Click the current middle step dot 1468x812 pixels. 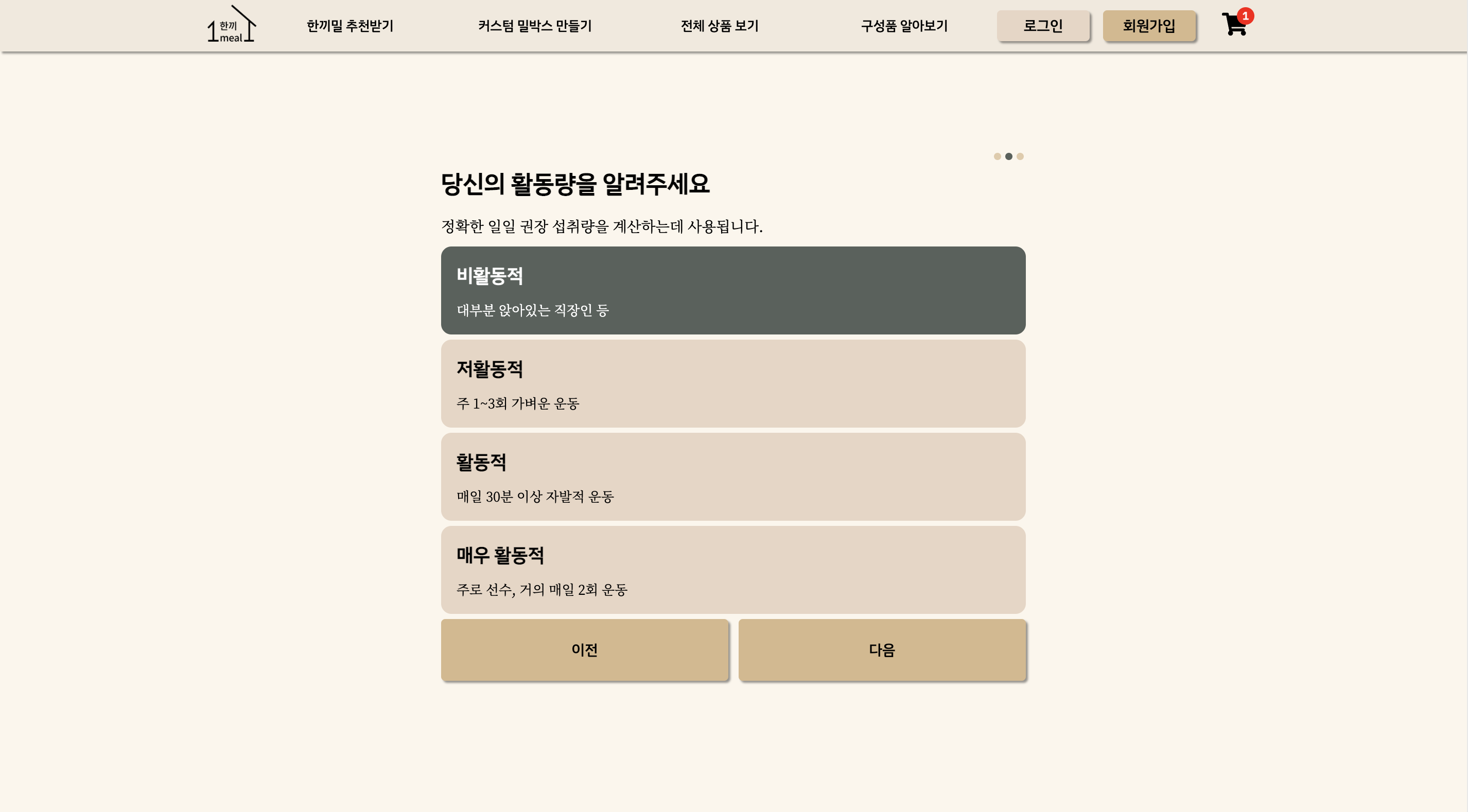click(1009, 156)
